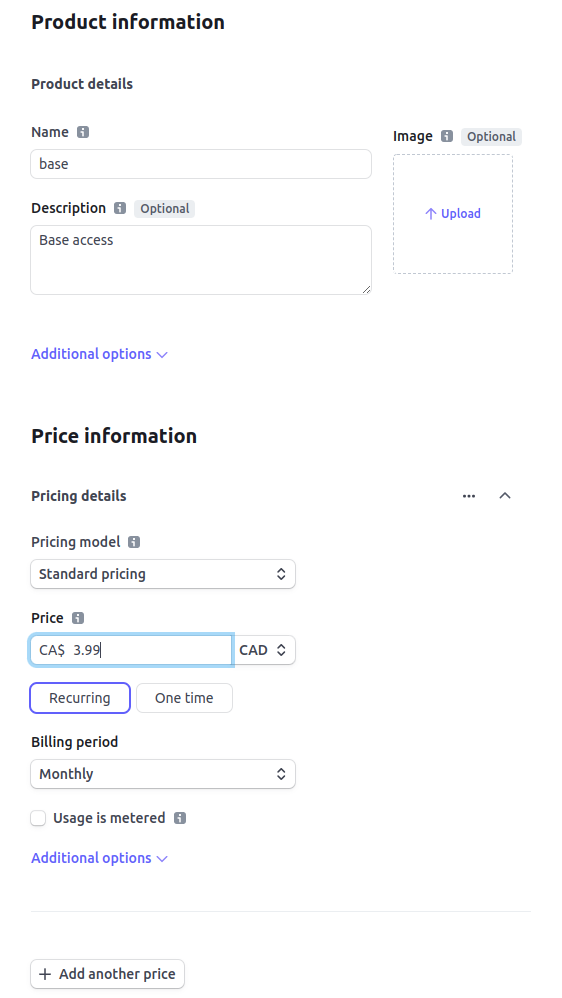Image resolution: width=562 pixels, height=998 pixels.
Task: Click the info icon next to Image
Action: click(x=447, y=136)
